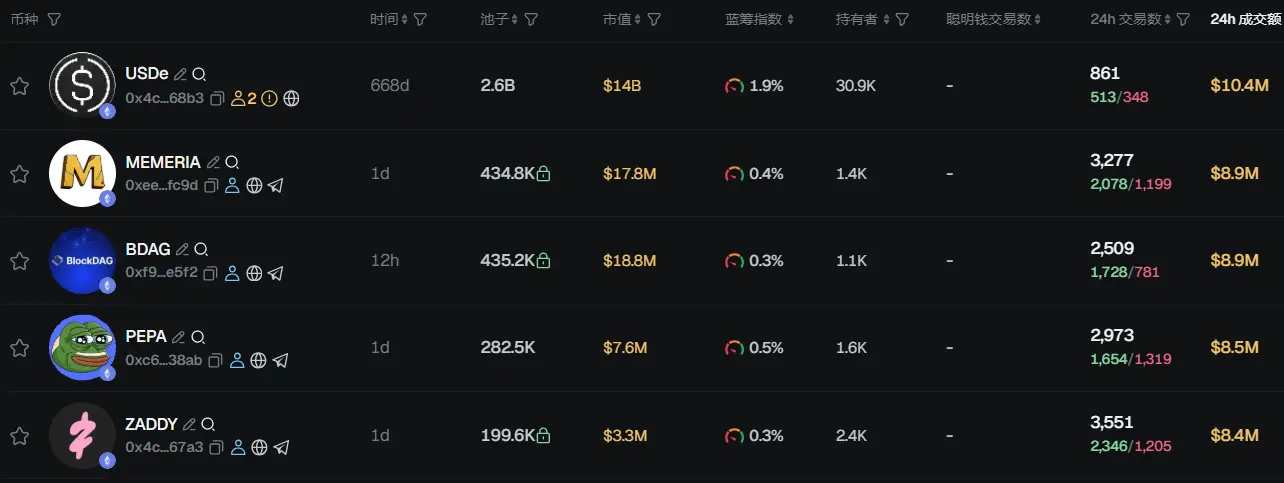Star the ZADDY token

(19, 436)
